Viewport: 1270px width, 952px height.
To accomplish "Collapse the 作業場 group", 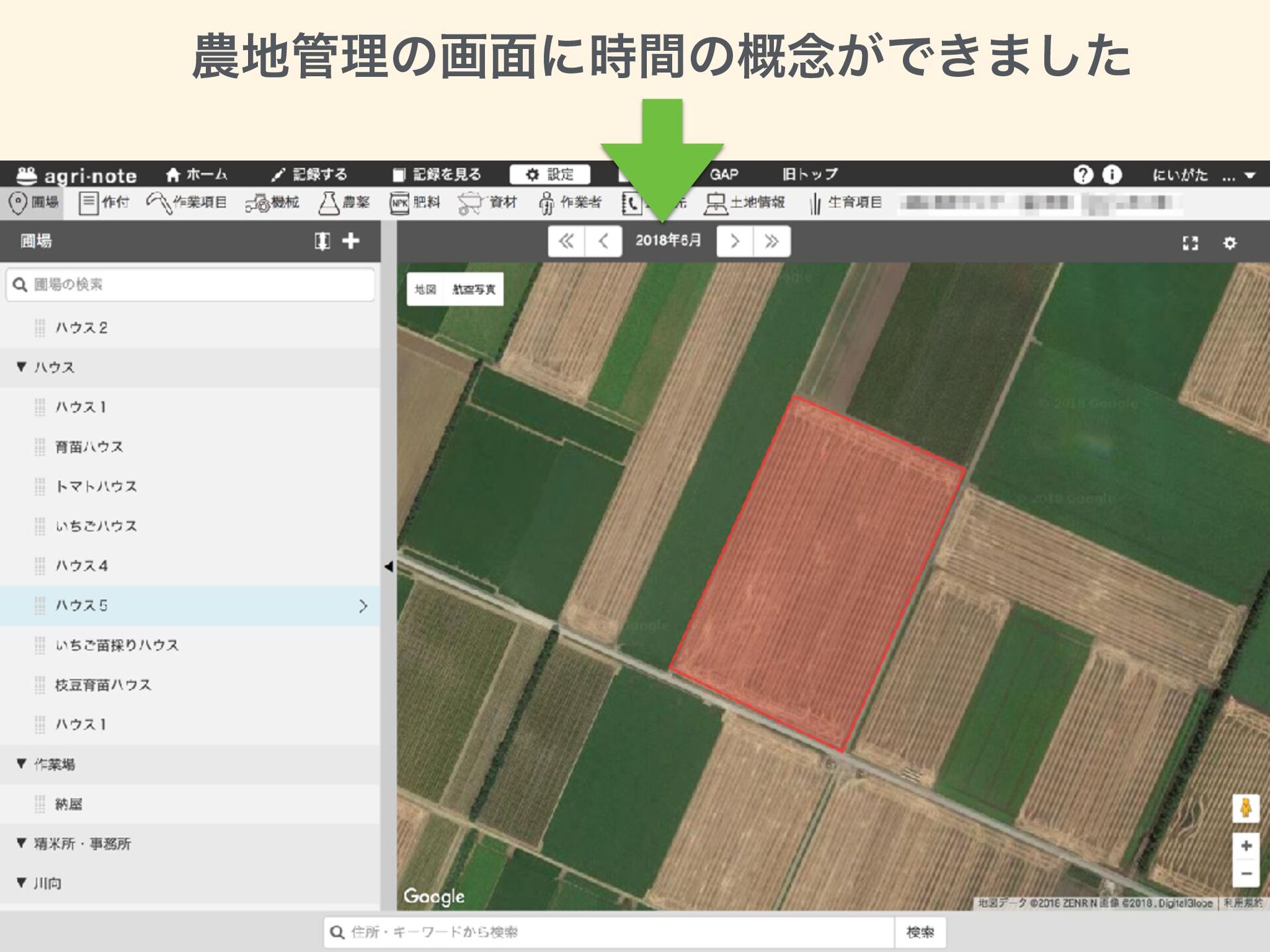I will tap(22, 764).
